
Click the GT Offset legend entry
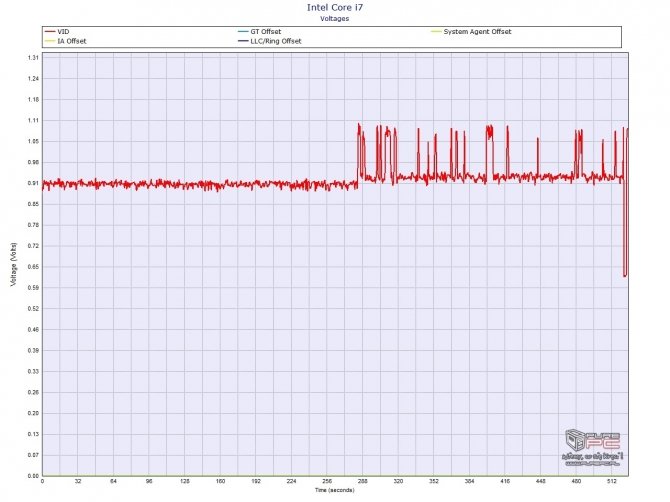point(260,32)
